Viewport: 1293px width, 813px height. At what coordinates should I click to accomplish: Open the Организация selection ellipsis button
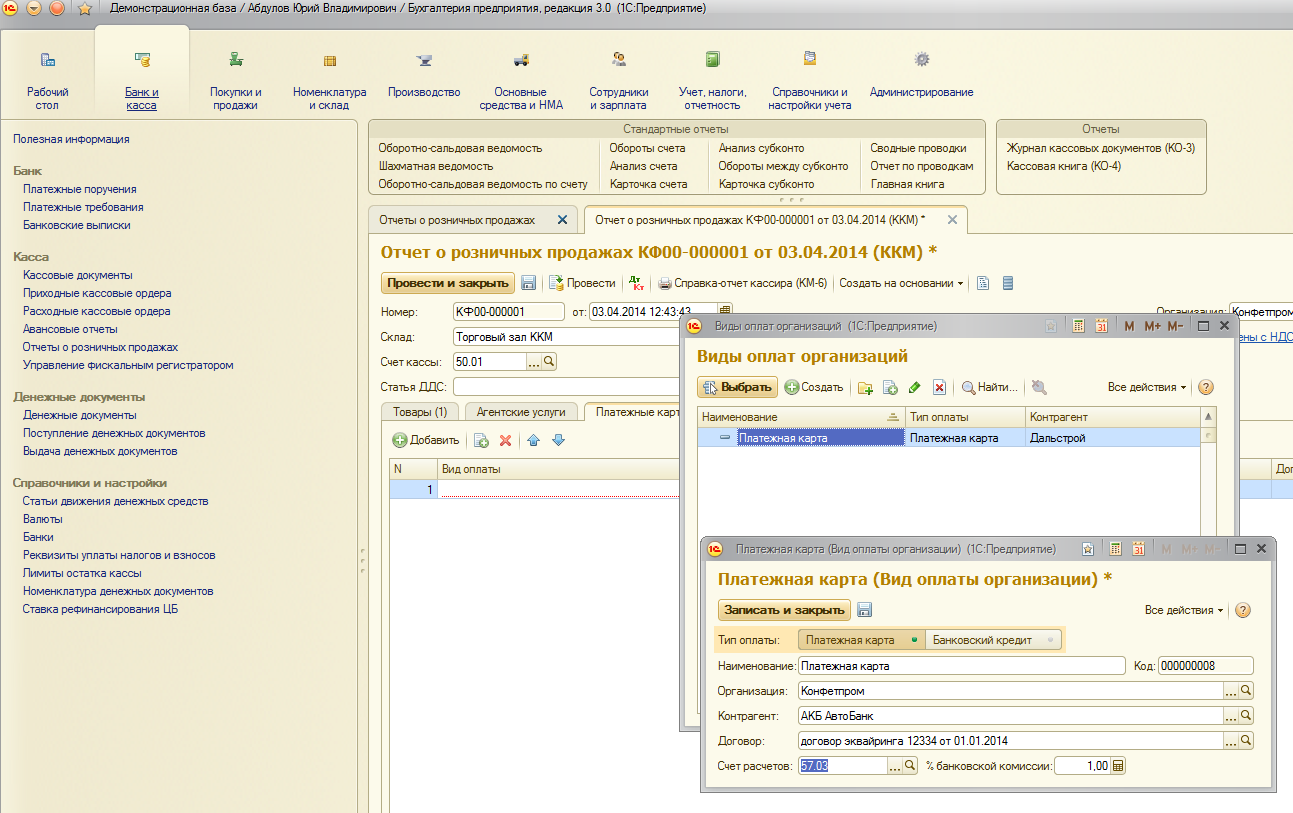tap(1231, 691)
